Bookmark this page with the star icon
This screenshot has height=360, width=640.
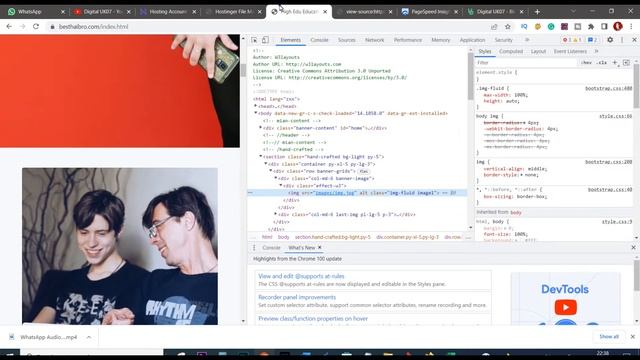pyautogui.click(x=508, y=27)
